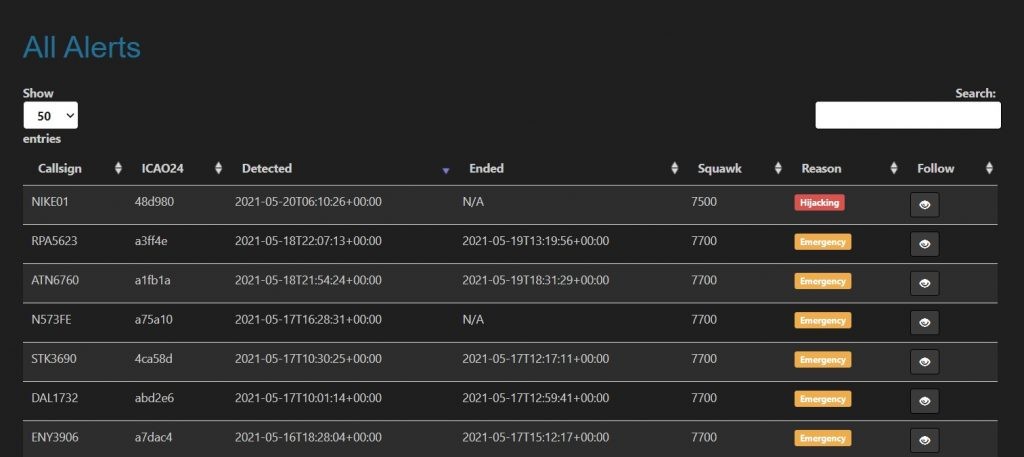This screenshot has height=457, width=1024.
Task: Open the Show 50 entries dropdown
Action: click(51, 116)
